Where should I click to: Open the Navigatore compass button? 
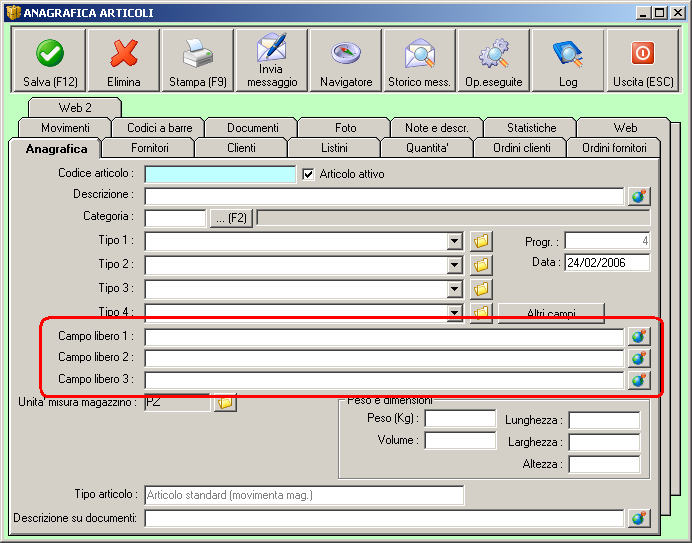tap(346, 60)
